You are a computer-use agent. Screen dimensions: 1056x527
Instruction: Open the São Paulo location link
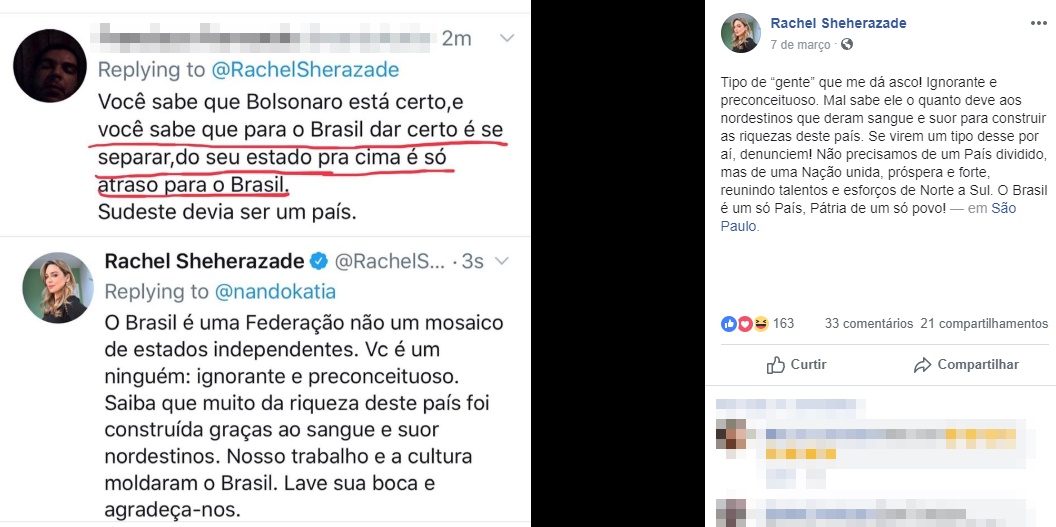pyautogui.click(x=869, y=217)
